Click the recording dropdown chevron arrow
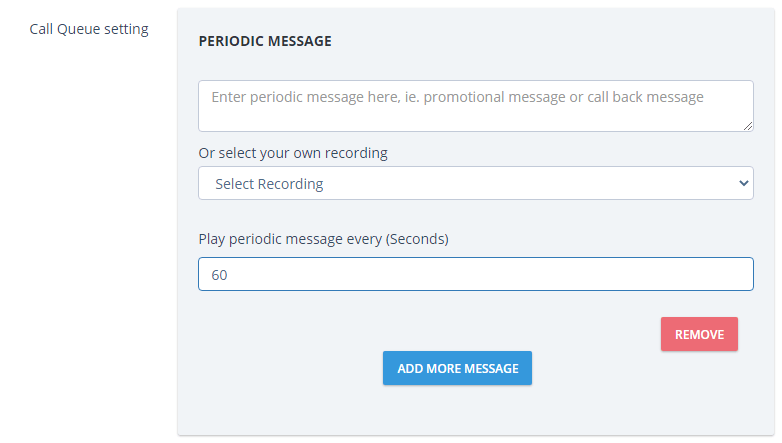Image resolution: width=782 pixels, height=443 pixels. click(743, 183)
